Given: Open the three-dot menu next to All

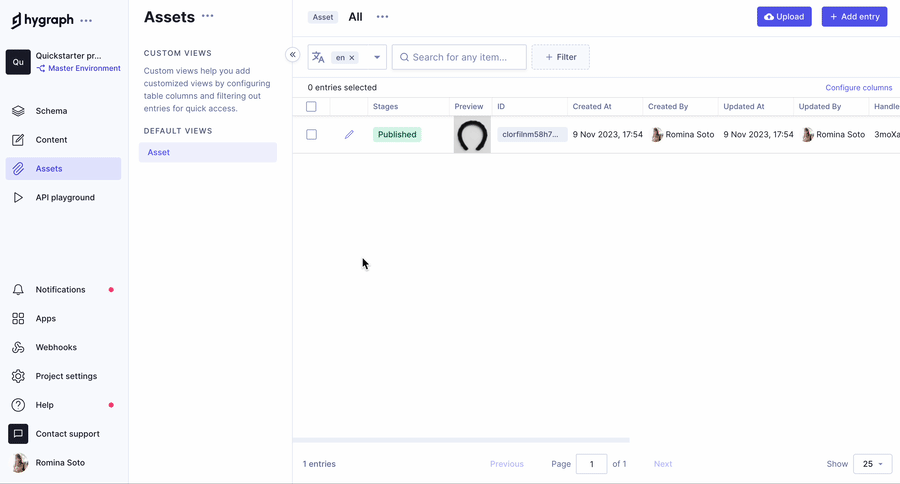Looking at the screenshot, I should click(382, 17).
